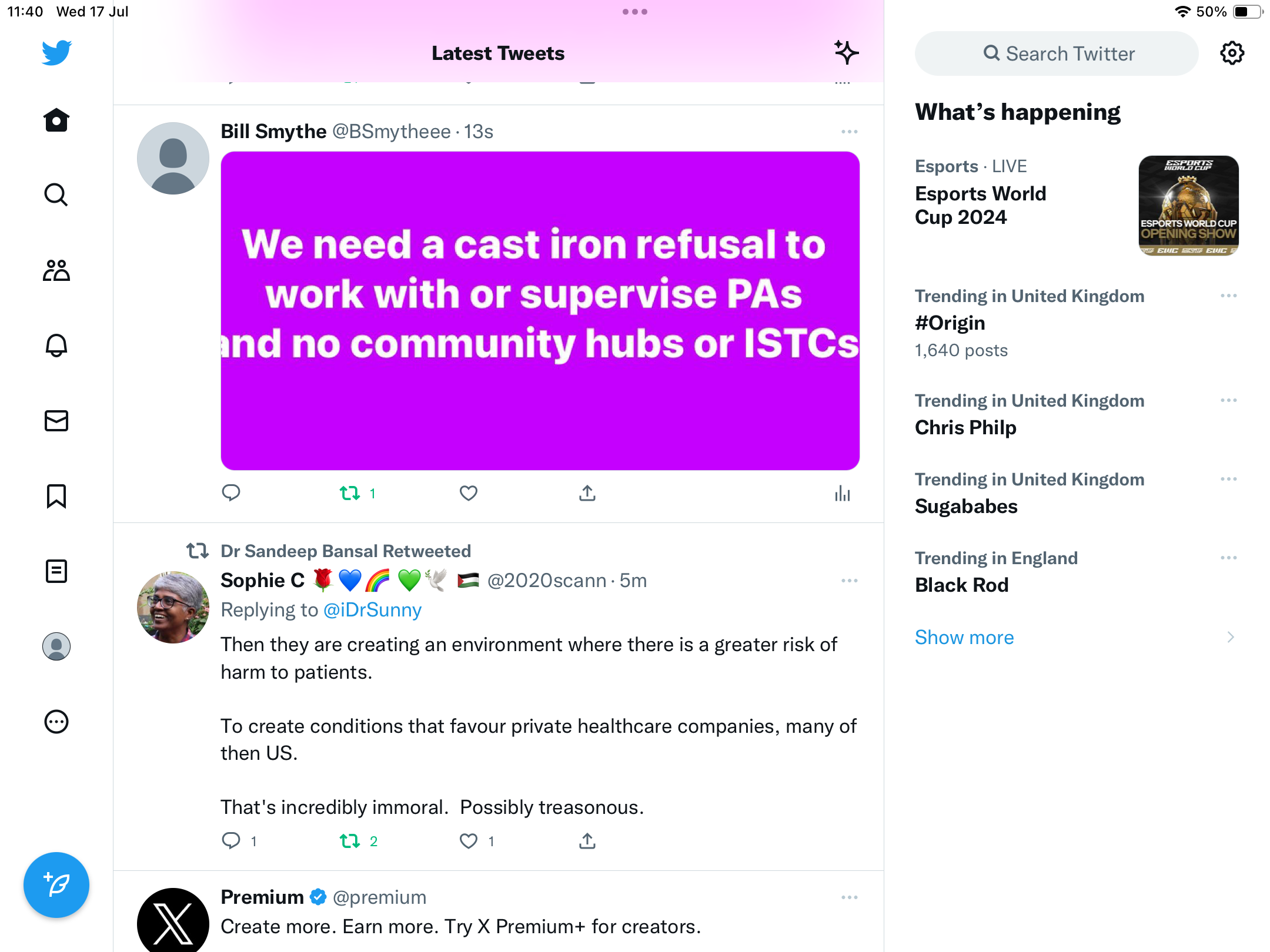This screenshot has width=1270, height=952.
Task: Click the sparkle timeline switch icon
Action: click(846, 53)
